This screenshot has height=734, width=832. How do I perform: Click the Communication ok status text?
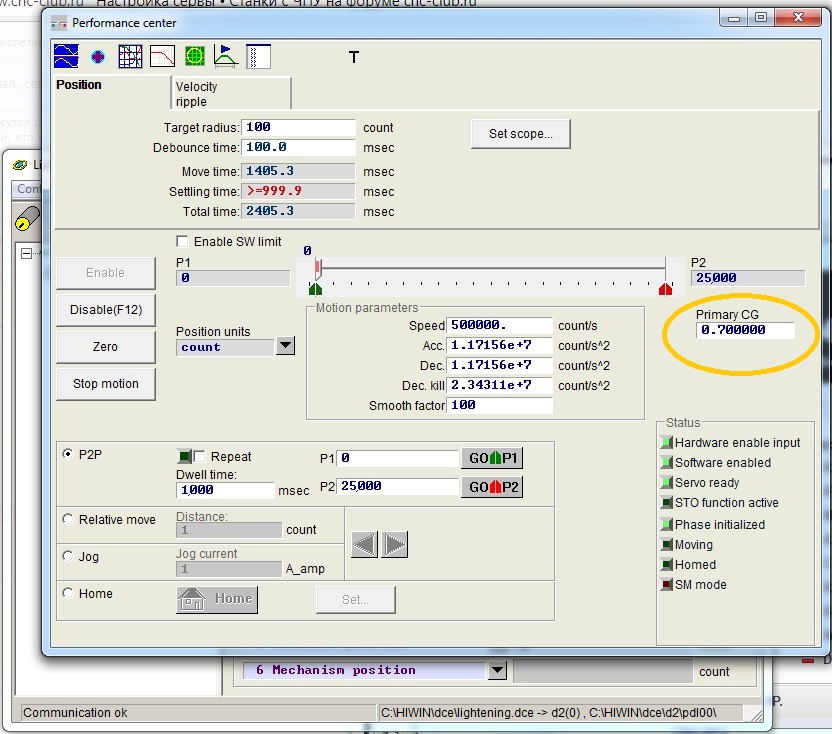(75, 713)
